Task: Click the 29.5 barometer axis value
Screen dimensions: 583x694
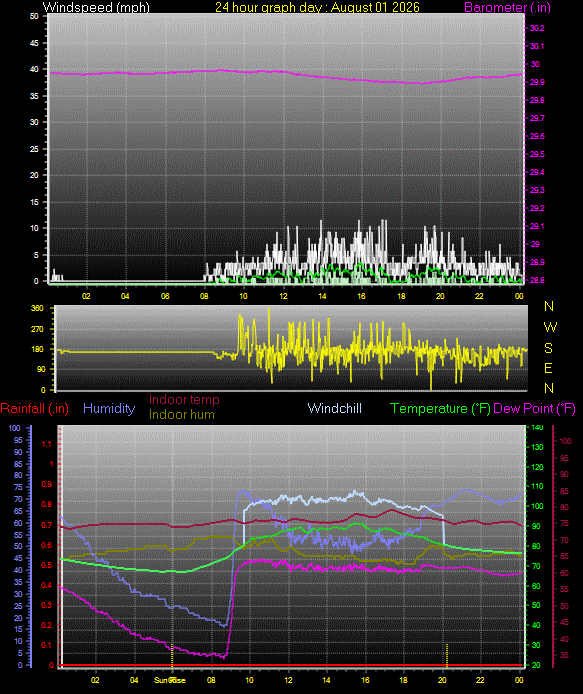Action: pos(537,154)
